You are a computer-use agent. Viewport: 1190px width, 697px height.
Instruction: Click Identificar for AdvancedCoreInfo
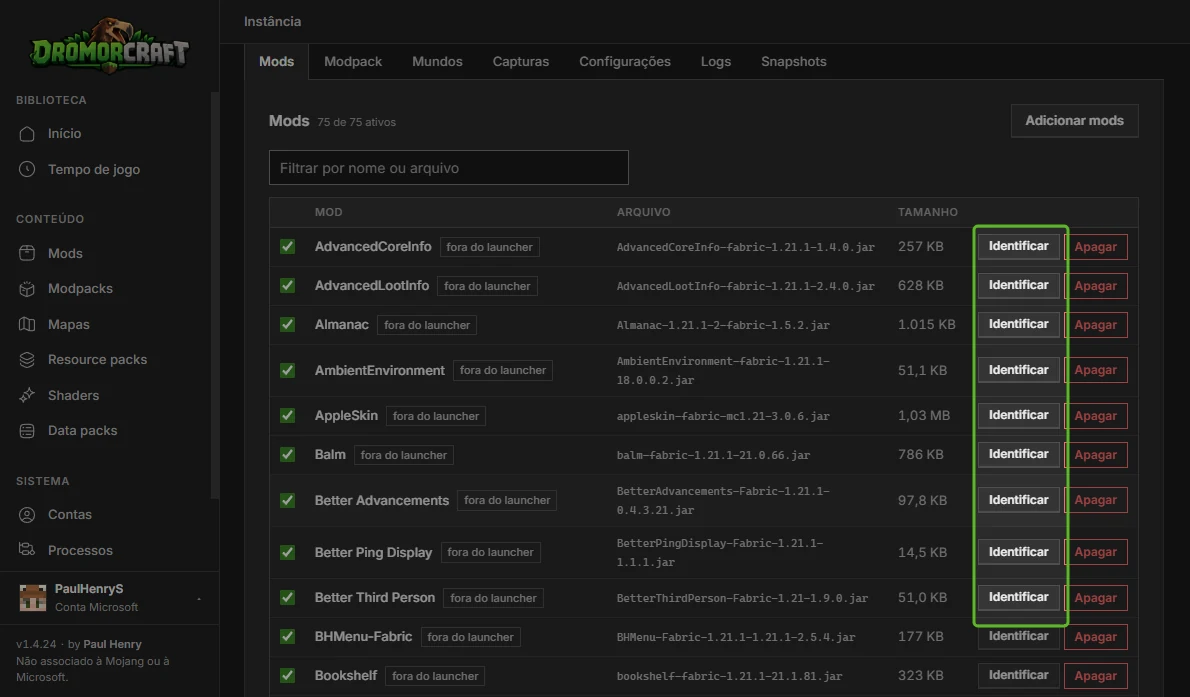coord(1018,247)
